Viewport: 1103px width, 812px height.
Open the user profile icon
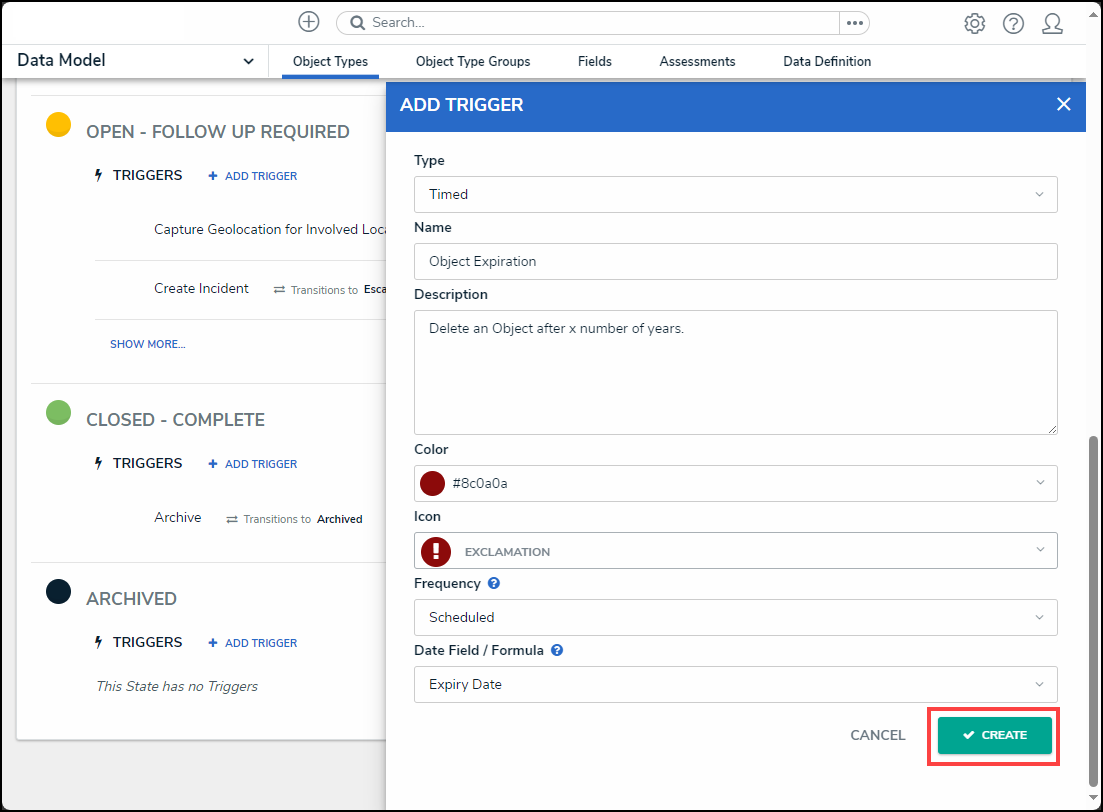[x=1052, y=24]
